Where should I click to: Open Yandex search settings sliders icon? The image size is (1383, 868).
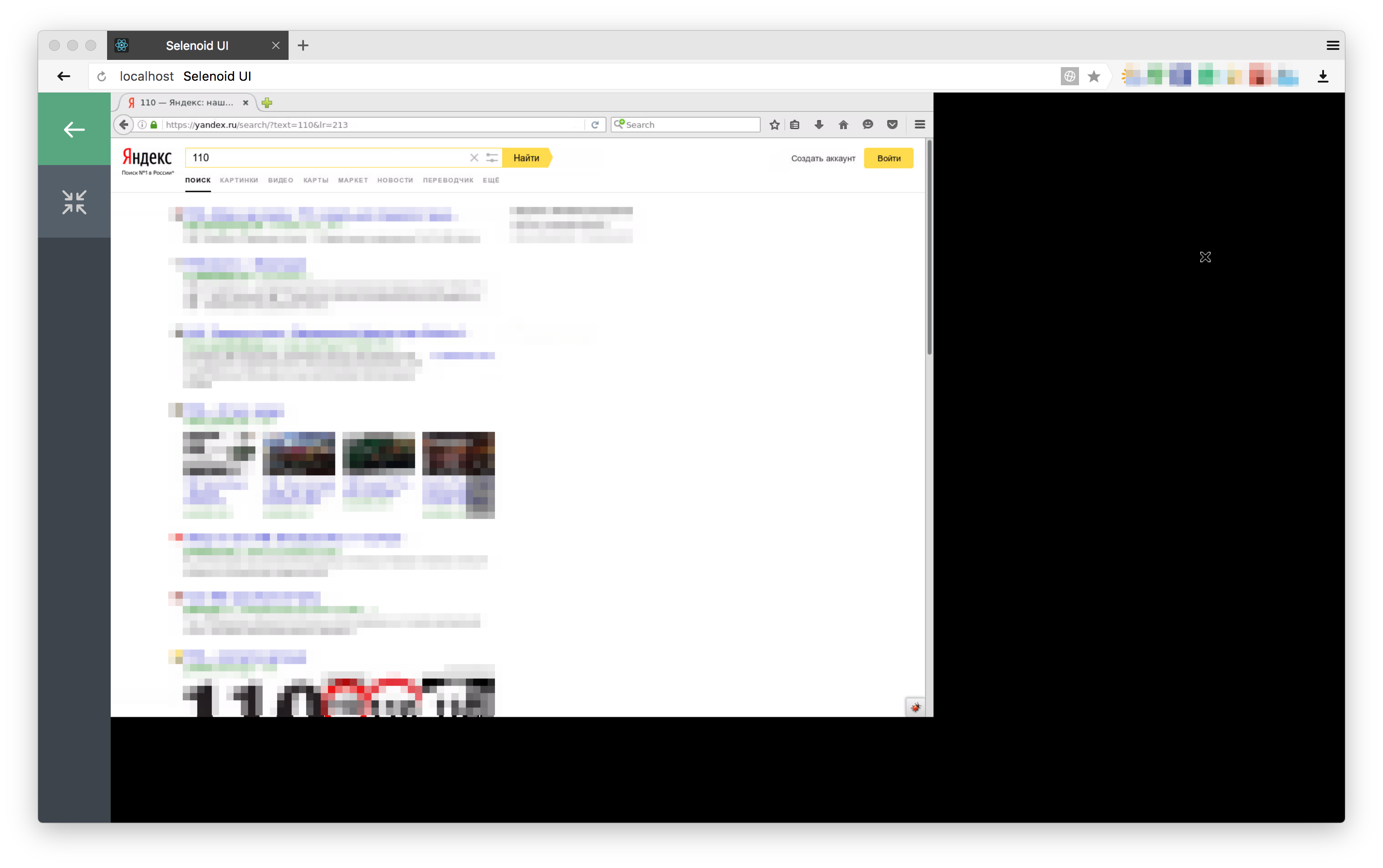pos(492,158)
